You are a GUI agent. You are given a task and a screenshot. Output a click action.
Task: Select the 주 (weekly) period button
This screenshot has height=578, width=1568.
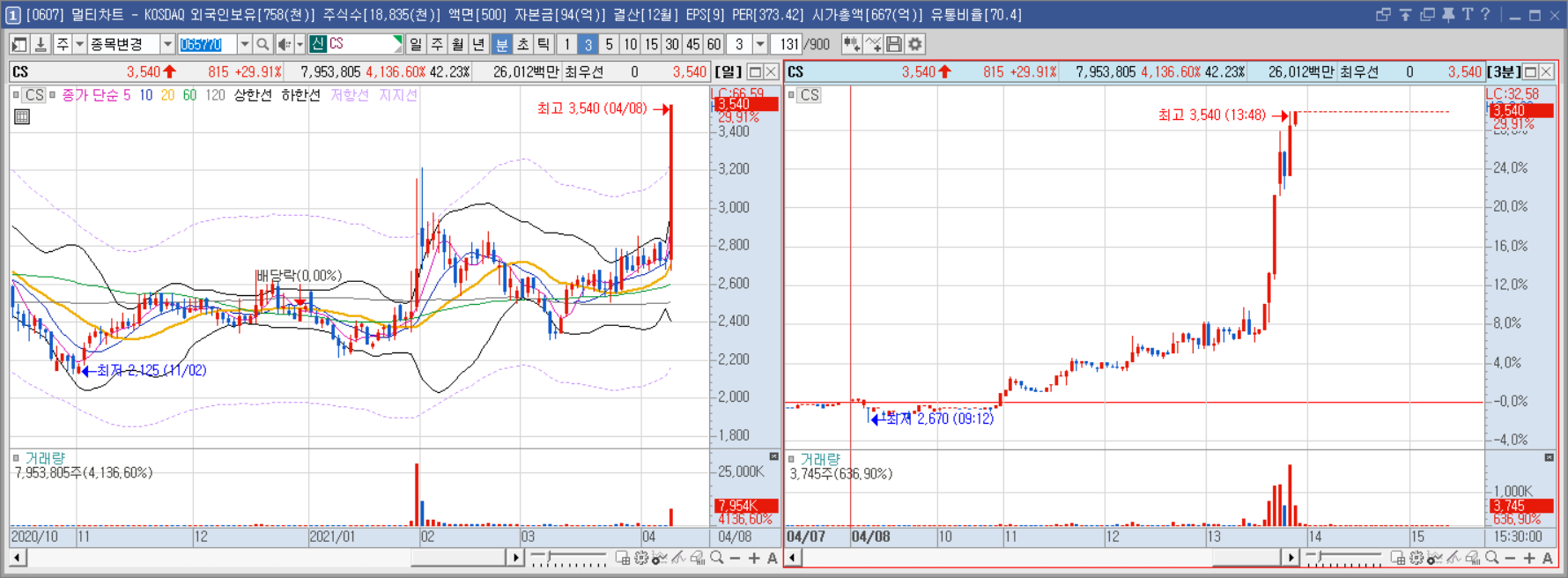[437, 44]
